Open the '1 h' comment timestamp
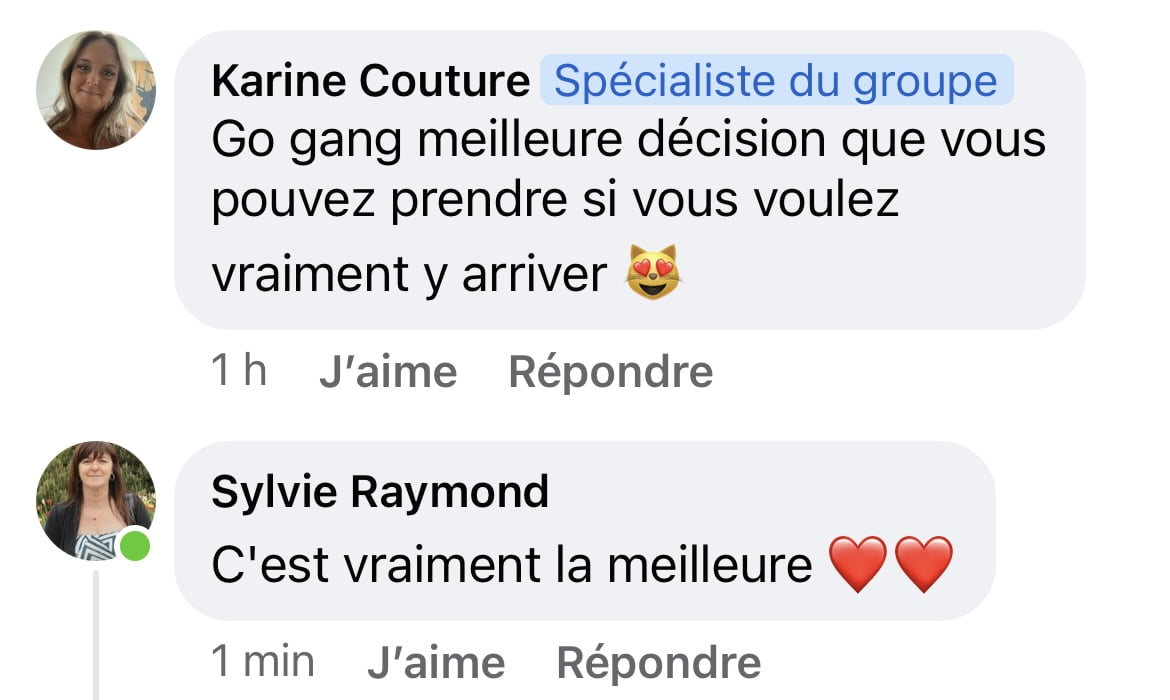Image resolution: width=1170 pixels, height=700 pixels. tap(239, 372)
